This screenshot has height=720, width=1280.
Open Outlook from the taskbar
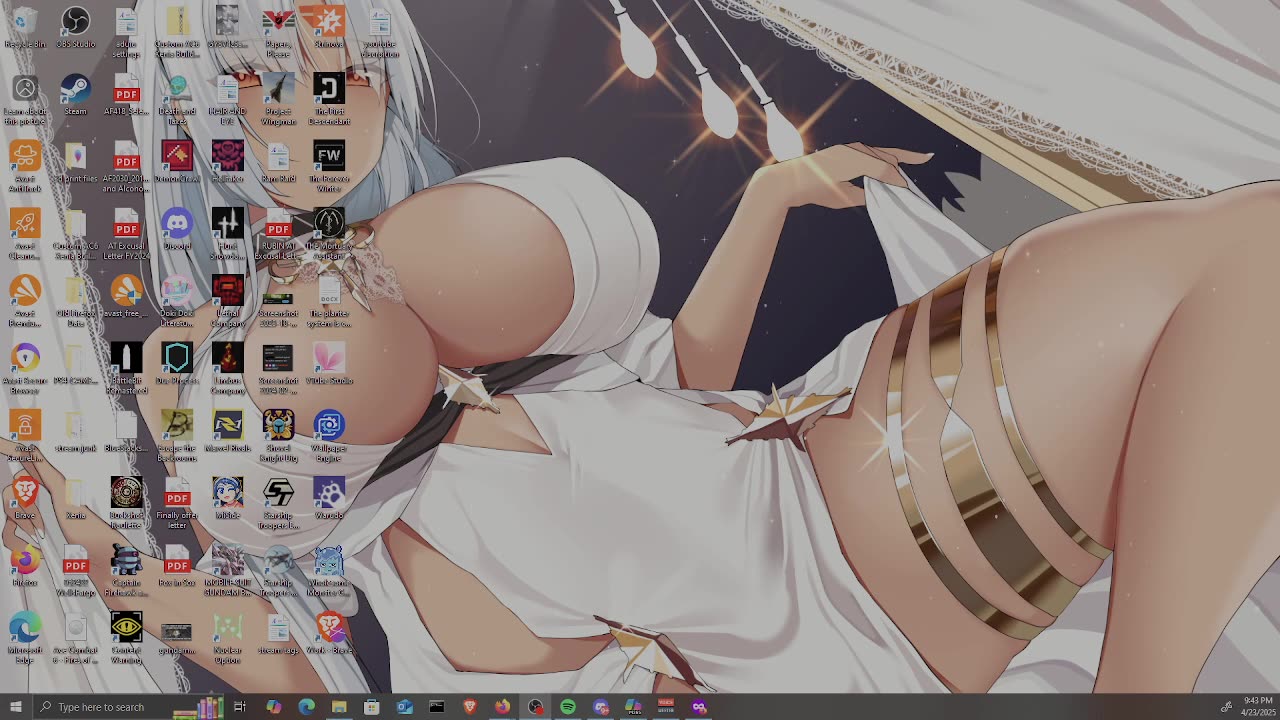(x=404, y=707)
